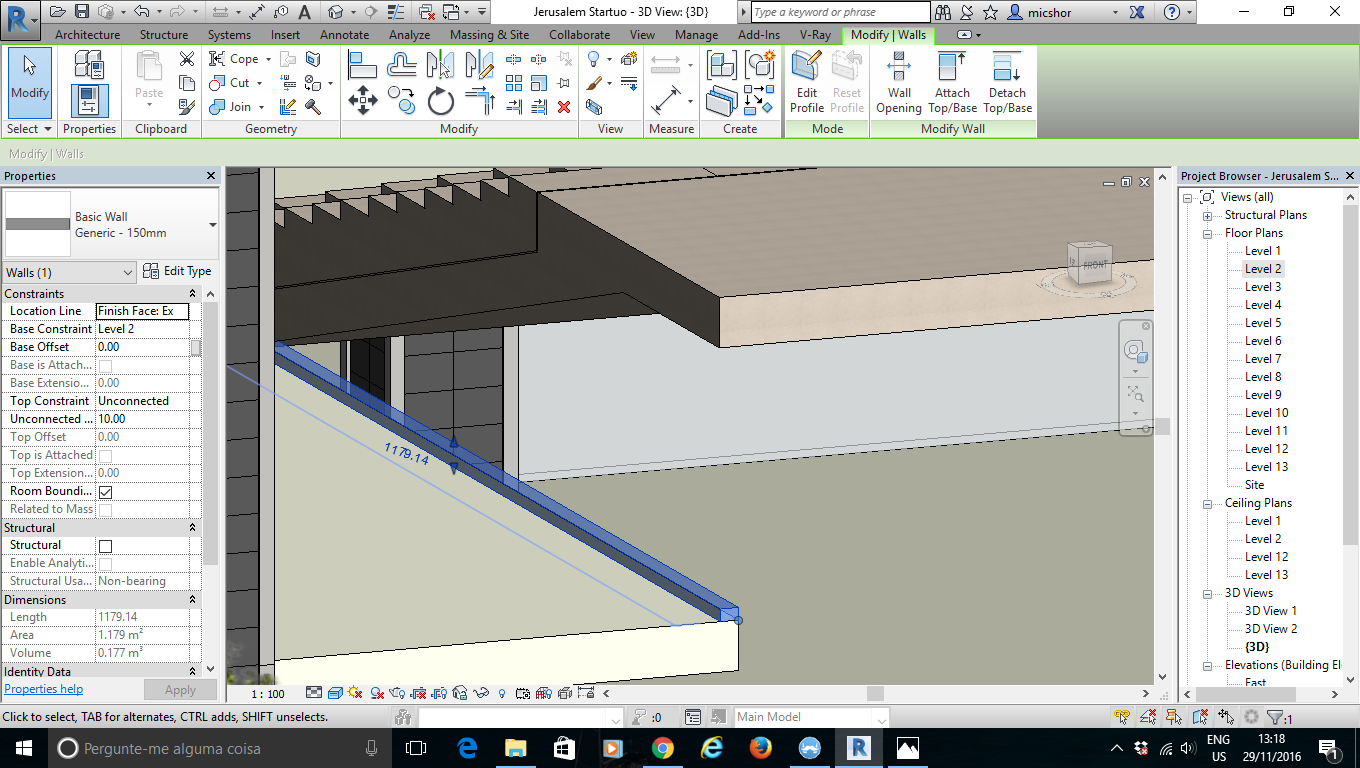Open Revit from the Windows taskbar
This screenshot has height=768, width=1360.
click(x=858, y=748)
